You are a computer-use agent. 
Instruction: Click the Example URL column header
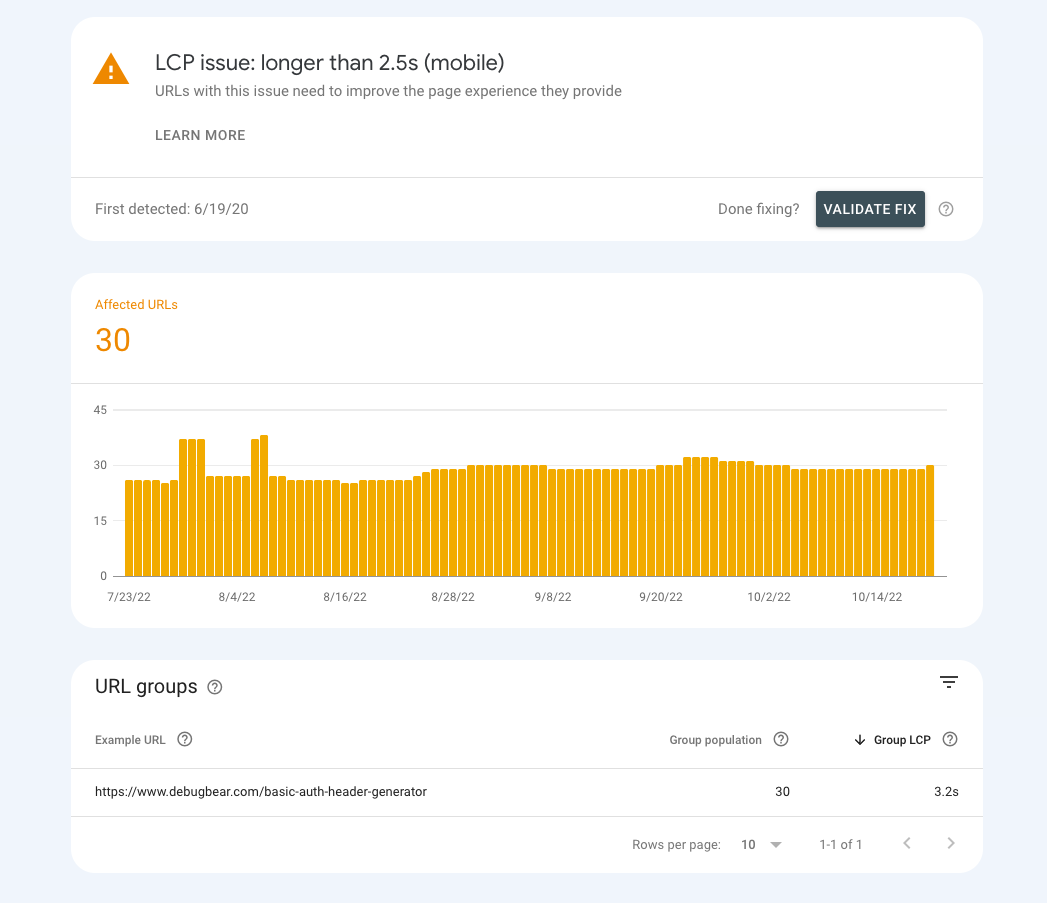click(130, 740)
